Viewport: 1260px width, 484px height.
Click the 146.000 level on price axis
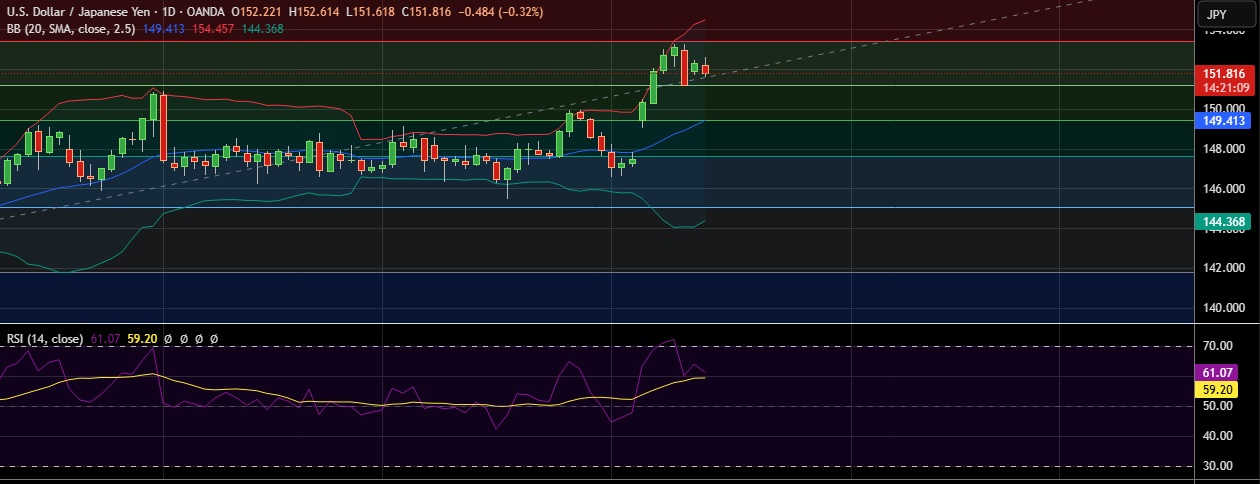pyautogui.click(x=1223, y=188)
